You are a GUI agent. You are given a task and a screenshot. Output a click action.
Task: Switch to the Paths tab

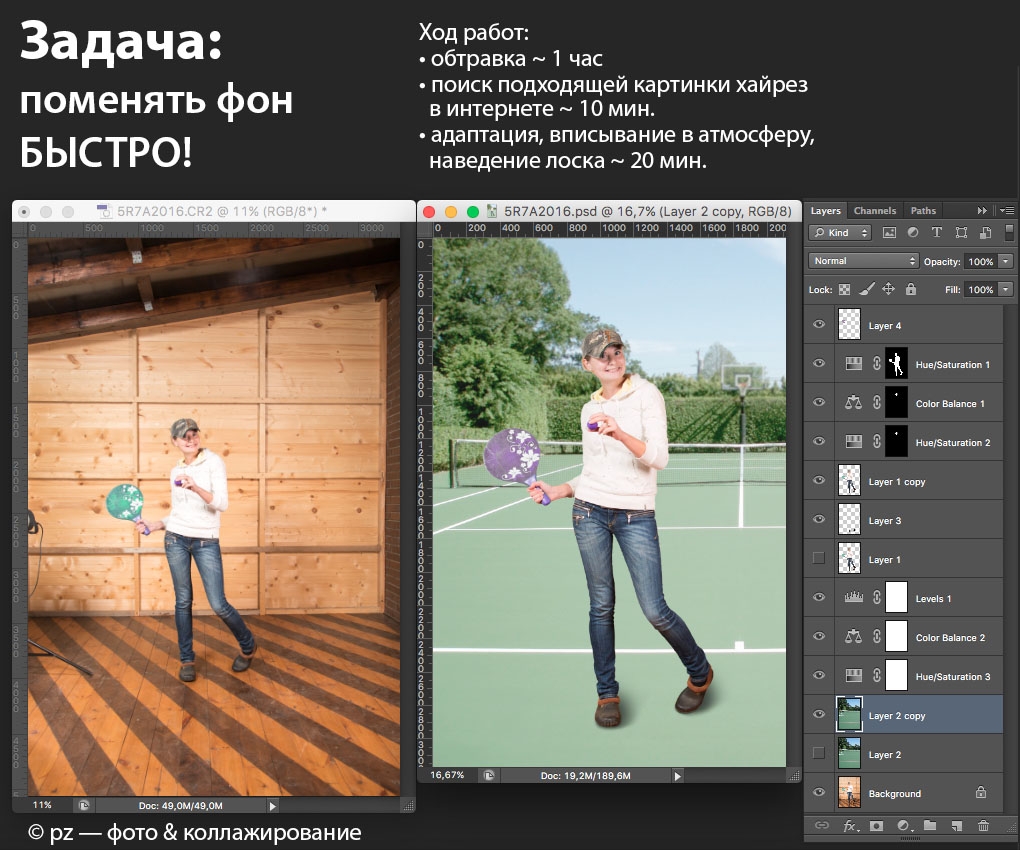923,211
